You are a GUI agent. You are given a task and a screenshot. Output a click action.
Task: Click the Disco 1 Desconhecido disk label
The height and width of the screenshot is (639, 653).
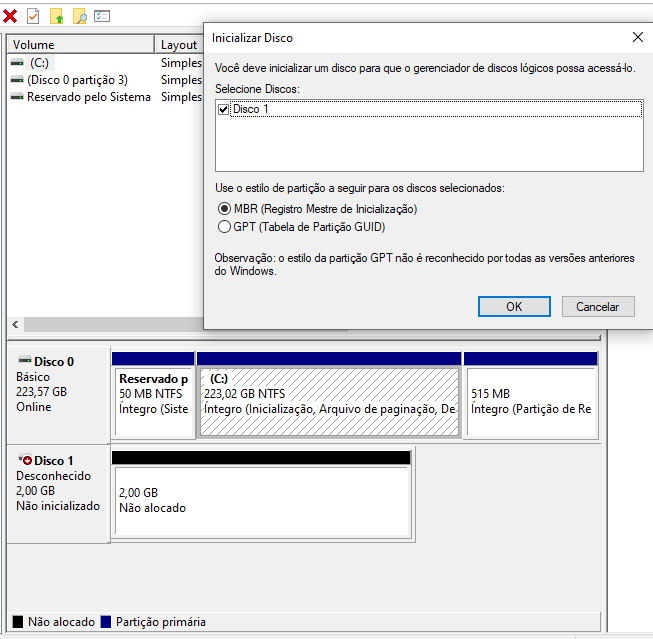click(x=58, y=494)
